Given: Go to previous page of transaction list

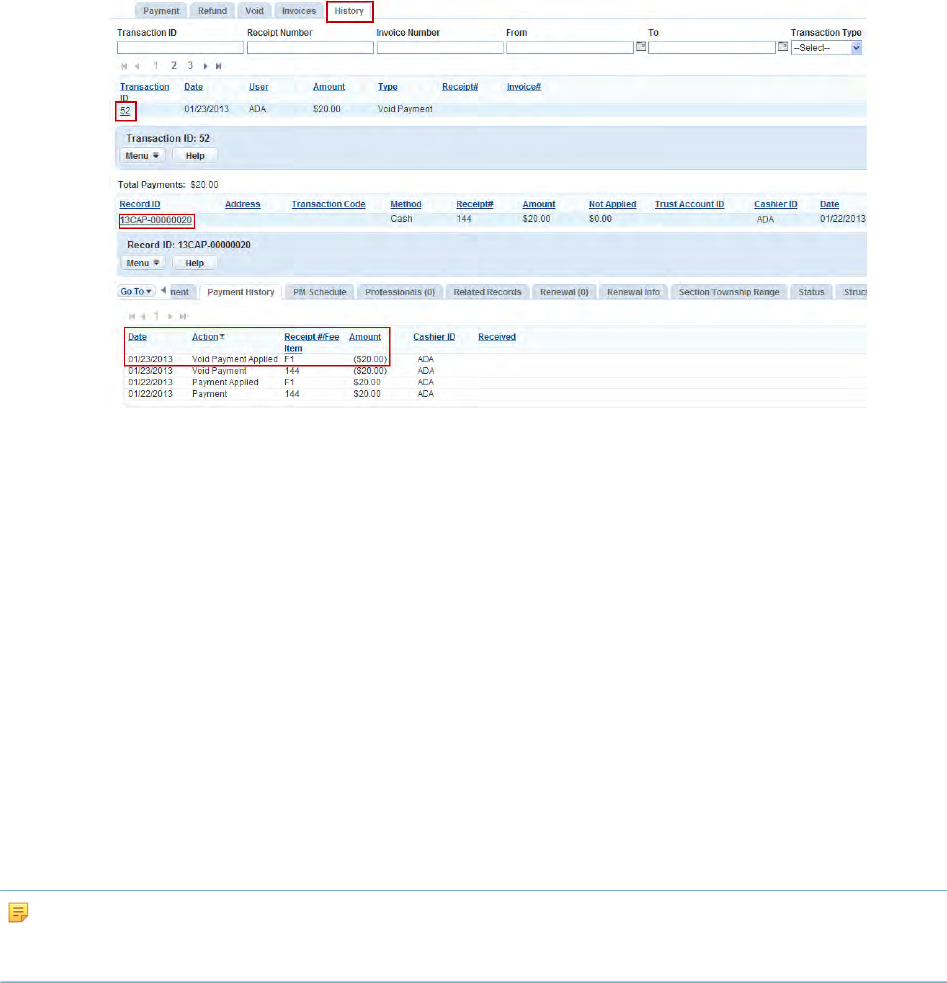Looking at the screenshot, I should click(x=137, y=66).
